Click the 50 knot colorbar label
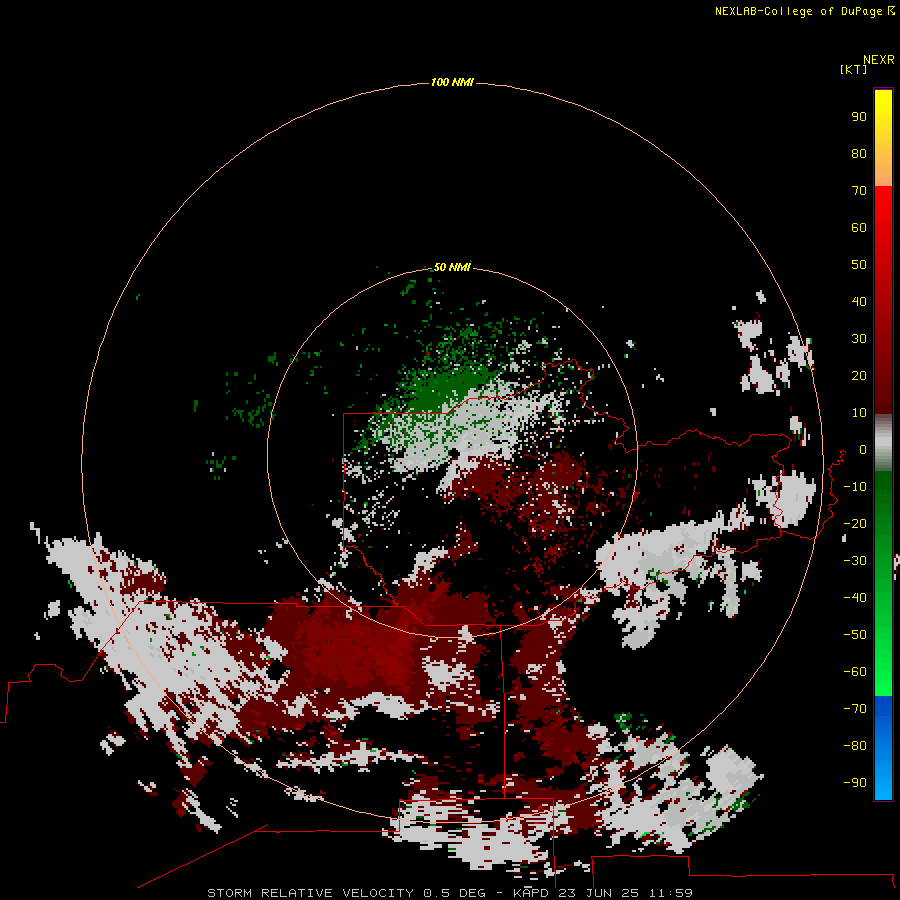 point(859,265)
